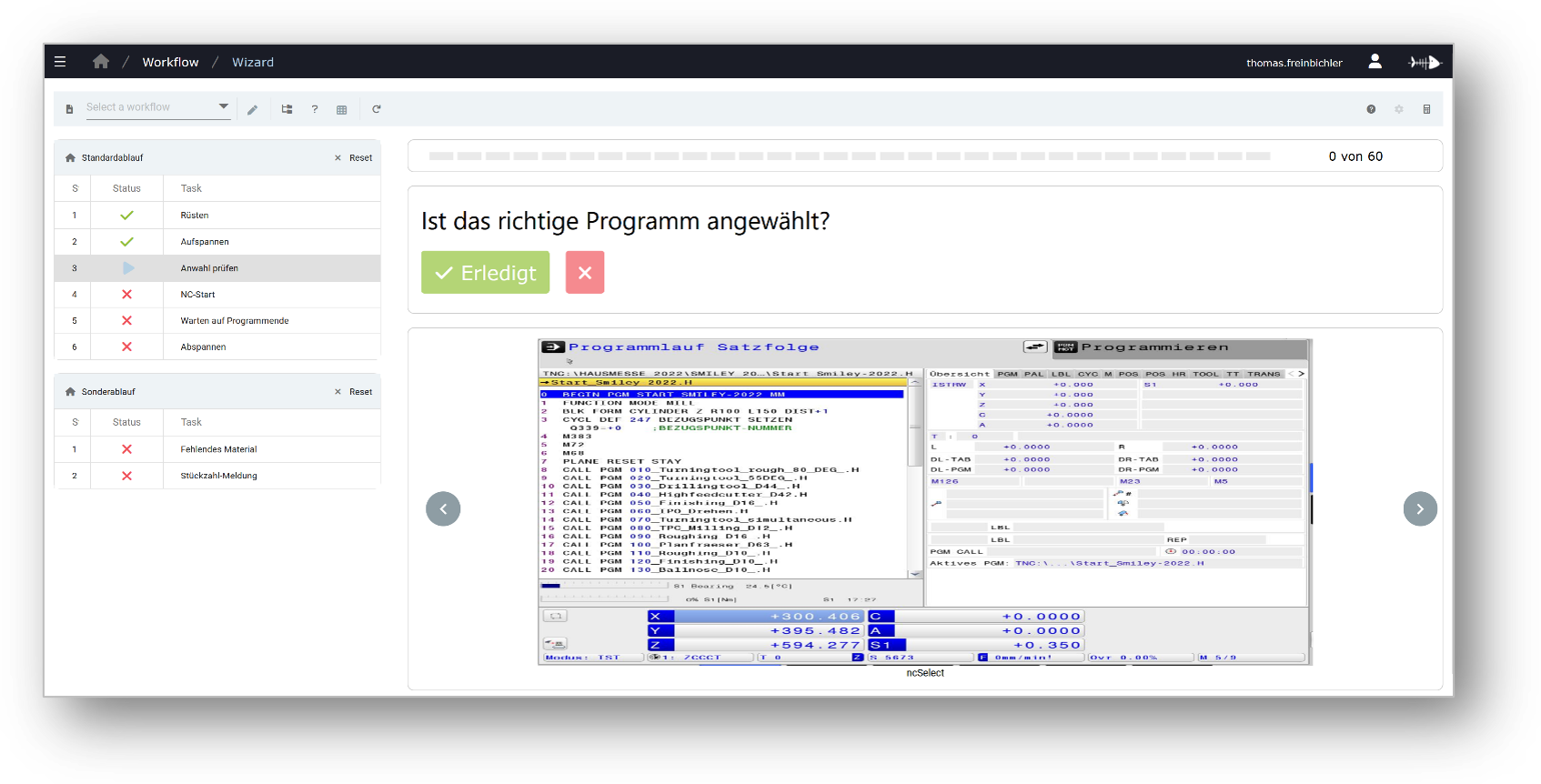The height and width of the screenshot is (784, 1541).
Task: Click the ncSelect caption
Action: 925,674
